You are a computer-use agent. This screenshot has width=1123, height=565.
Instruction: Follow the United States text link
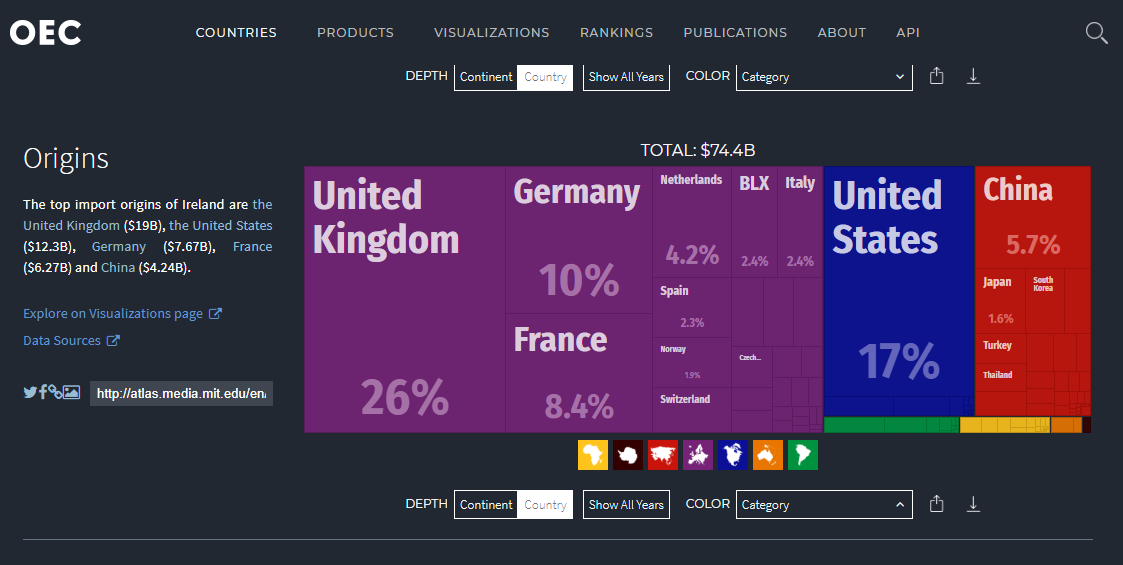tap(221, 225)
